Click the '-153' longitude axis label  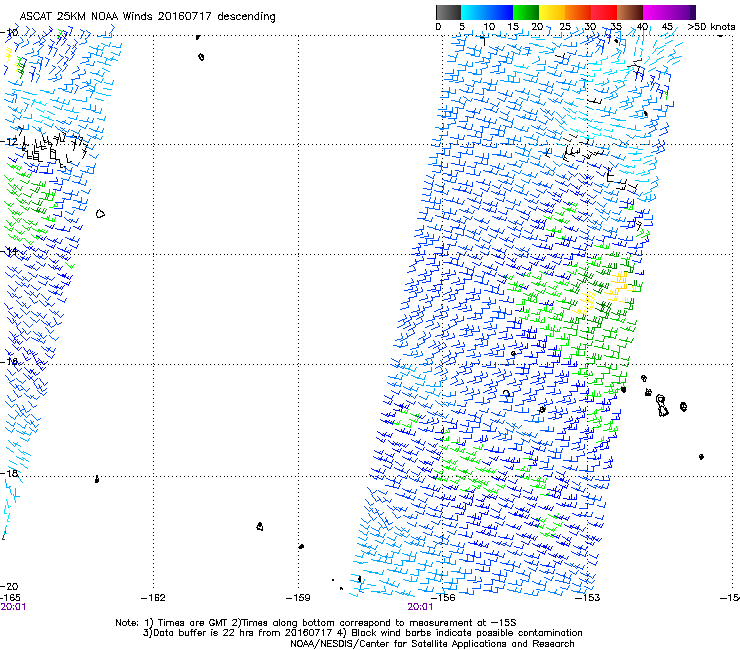588,598
